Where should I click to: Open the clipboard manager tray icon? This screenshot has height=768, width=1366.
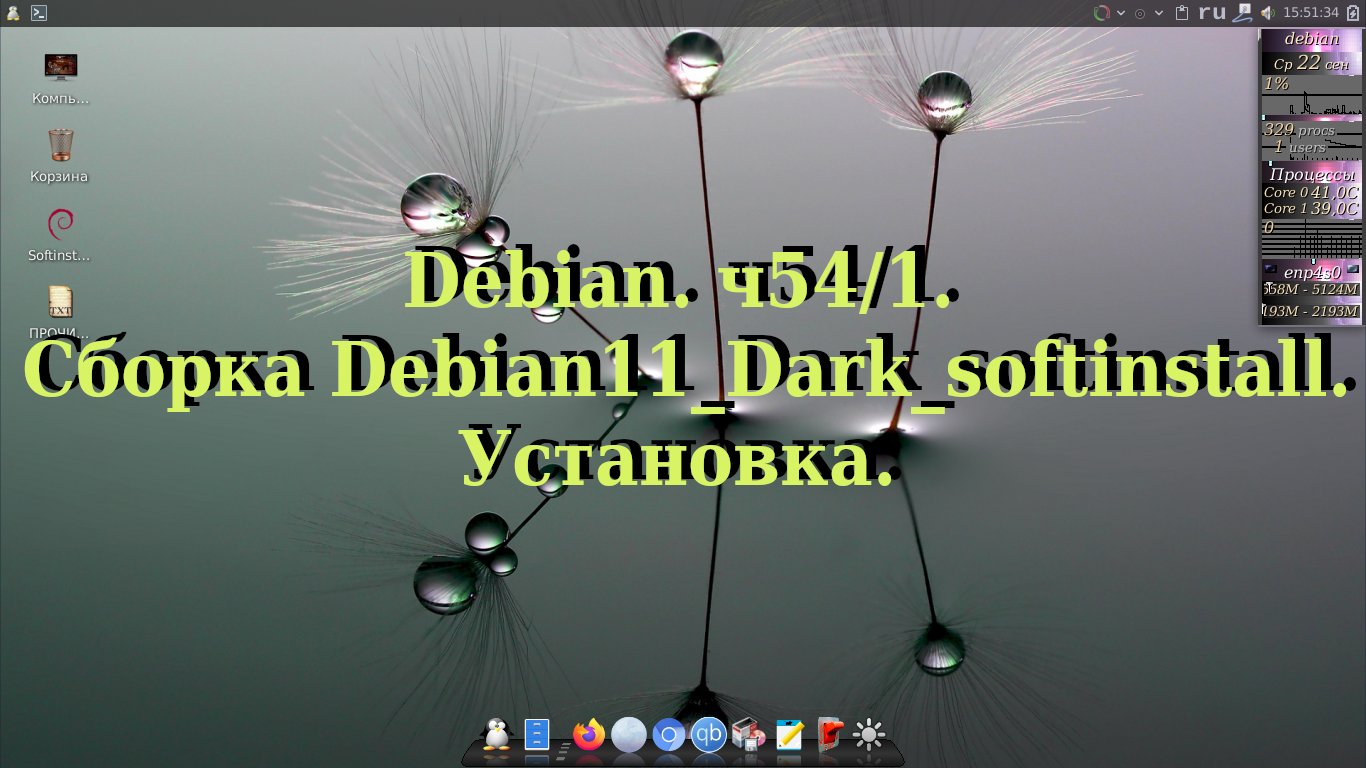coord(1182,13)
